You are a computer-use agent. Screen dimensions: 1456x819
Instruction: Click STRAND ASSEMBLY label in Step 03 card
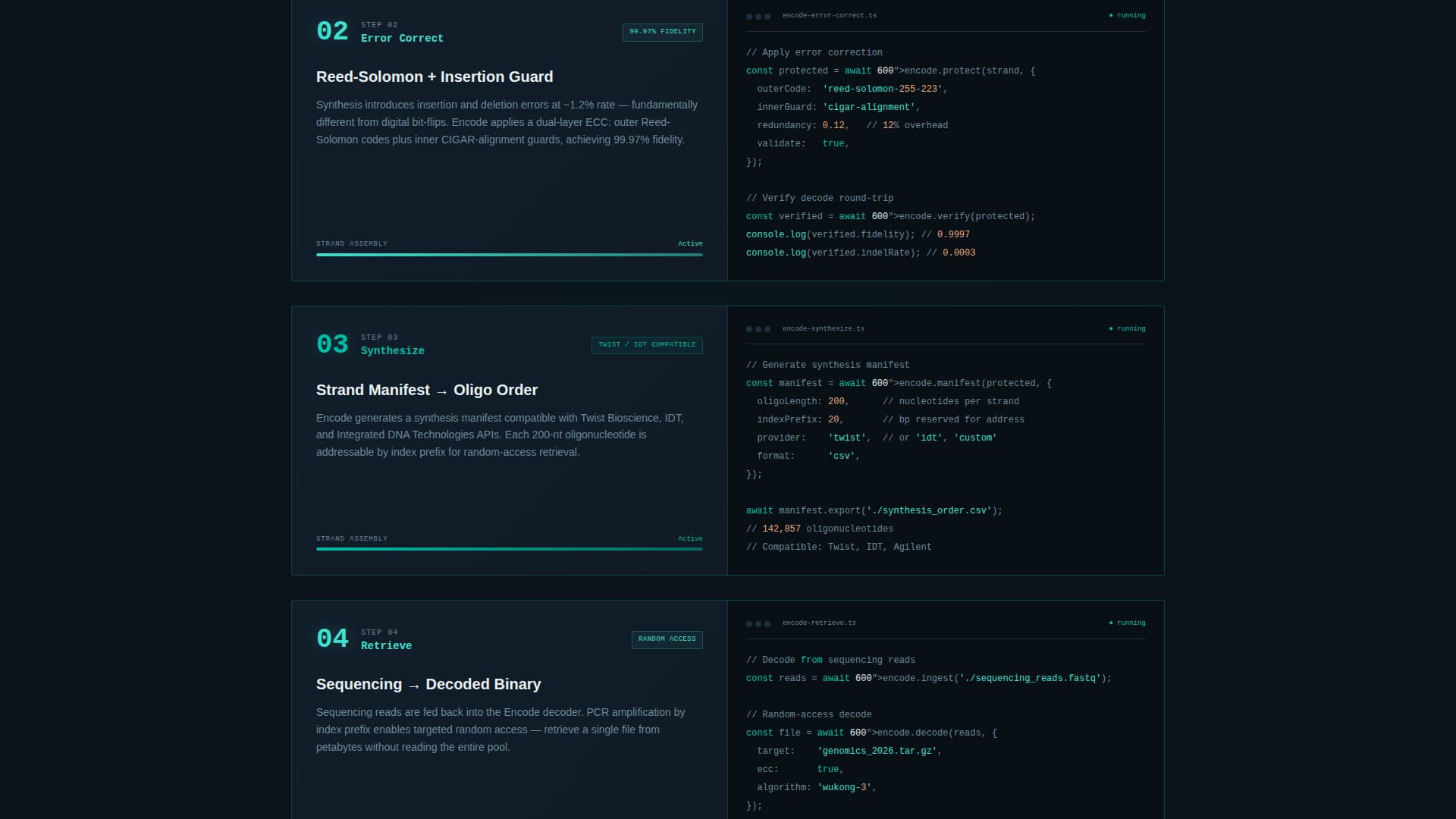(352, 538)
